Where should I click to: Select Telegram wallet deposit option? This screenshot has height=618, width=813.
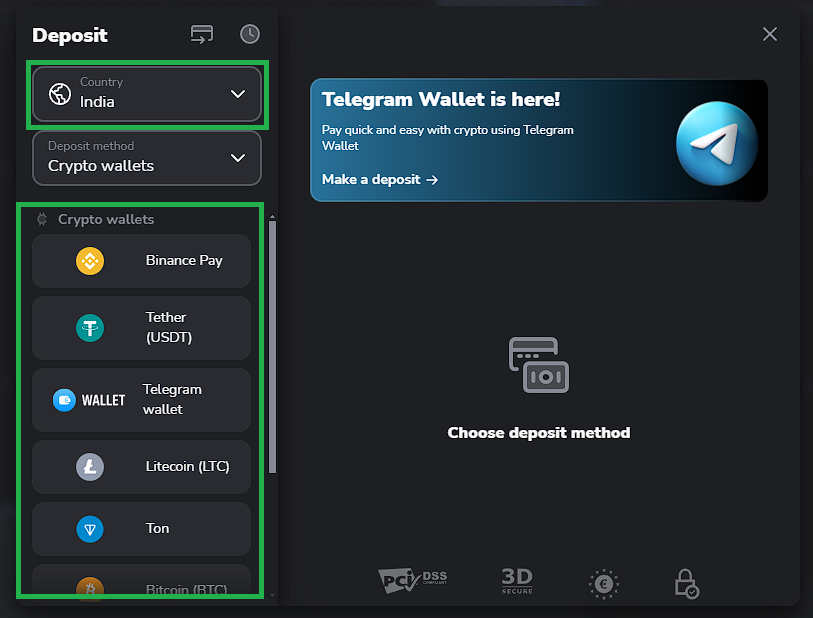pos(142,400)
